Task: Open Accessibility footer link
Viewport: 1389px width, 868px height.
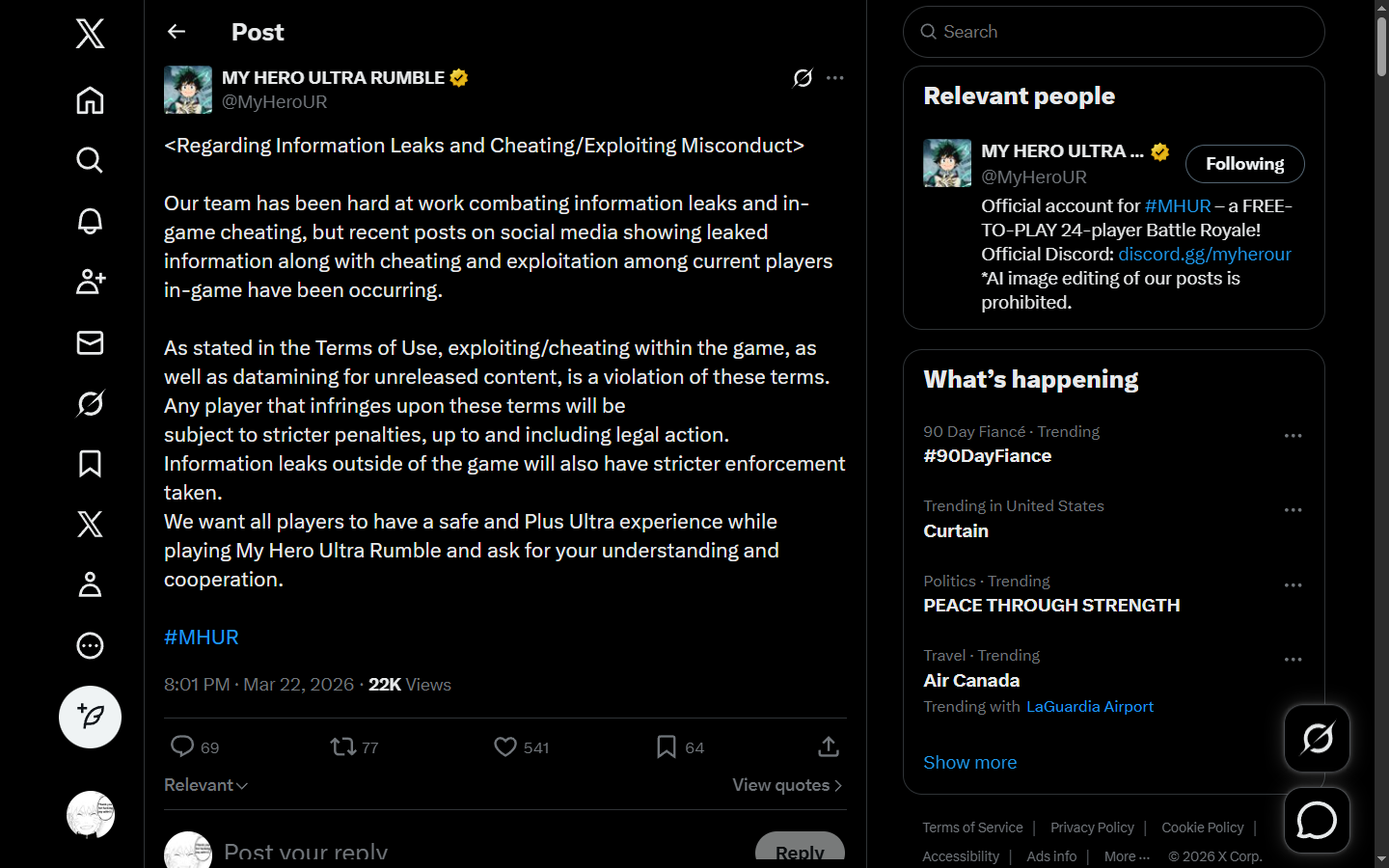Action: coord(961,856)
